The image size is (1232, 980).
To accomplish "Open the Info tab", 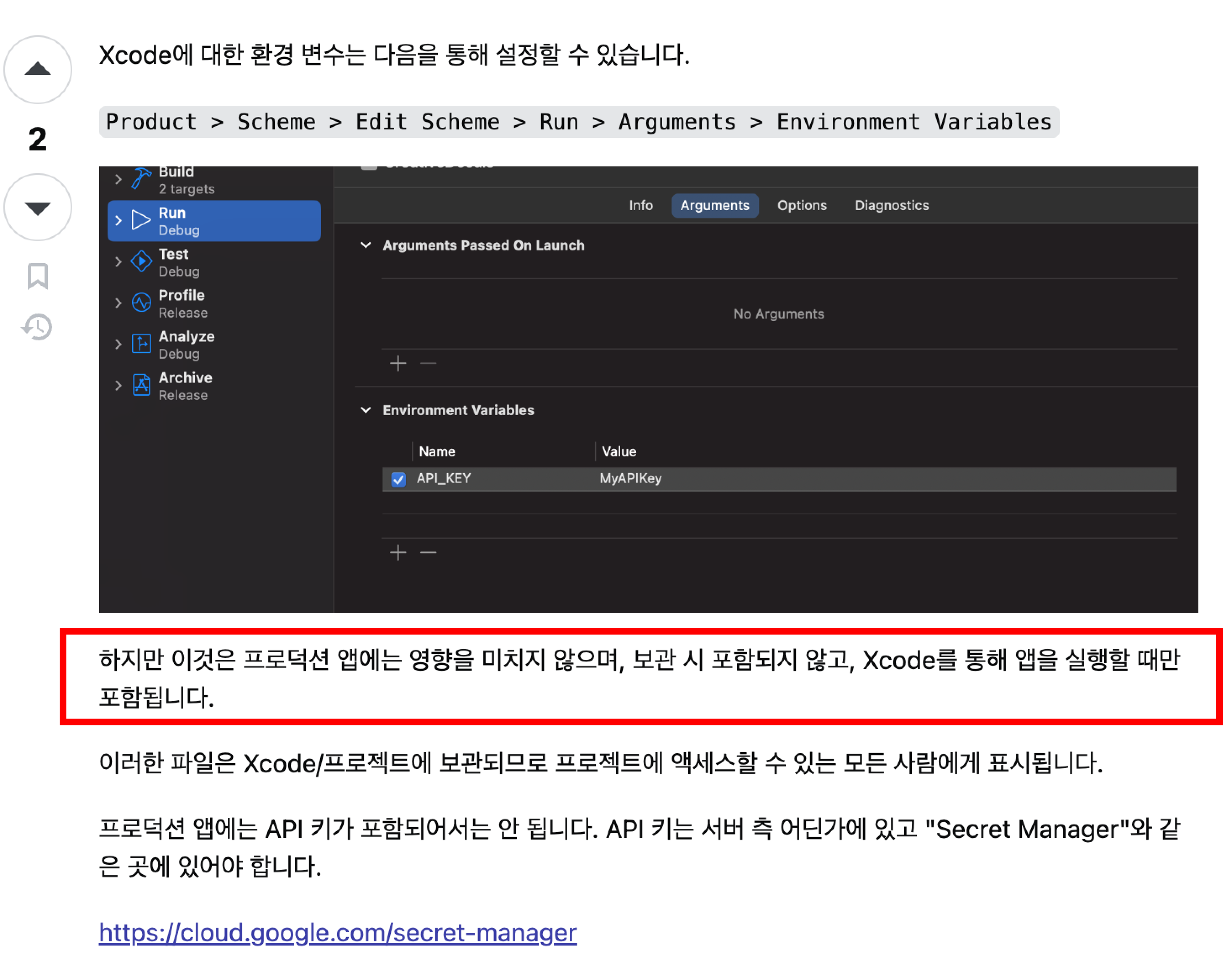I will pyautogui.click(x=640, y=205).
